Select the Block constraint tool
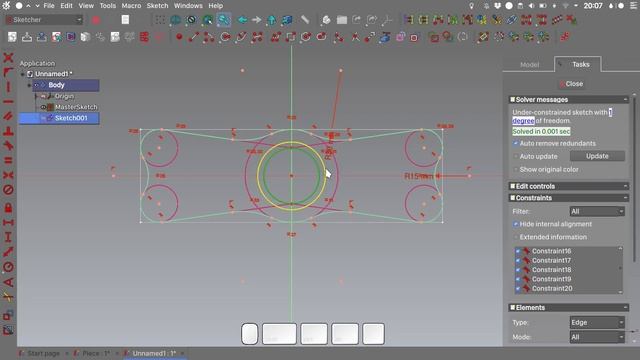The height and width of the screenshot is (360, 640). click(x=8, y=189)
